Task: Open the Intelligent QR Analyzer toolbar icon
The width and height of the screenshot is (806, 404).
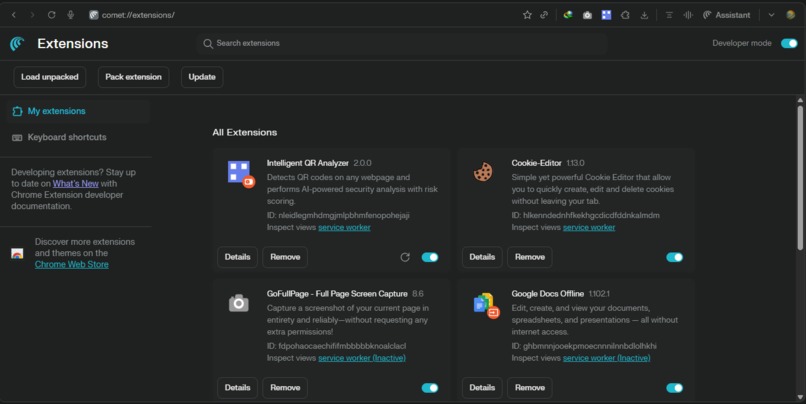Action: click(607, 15)
